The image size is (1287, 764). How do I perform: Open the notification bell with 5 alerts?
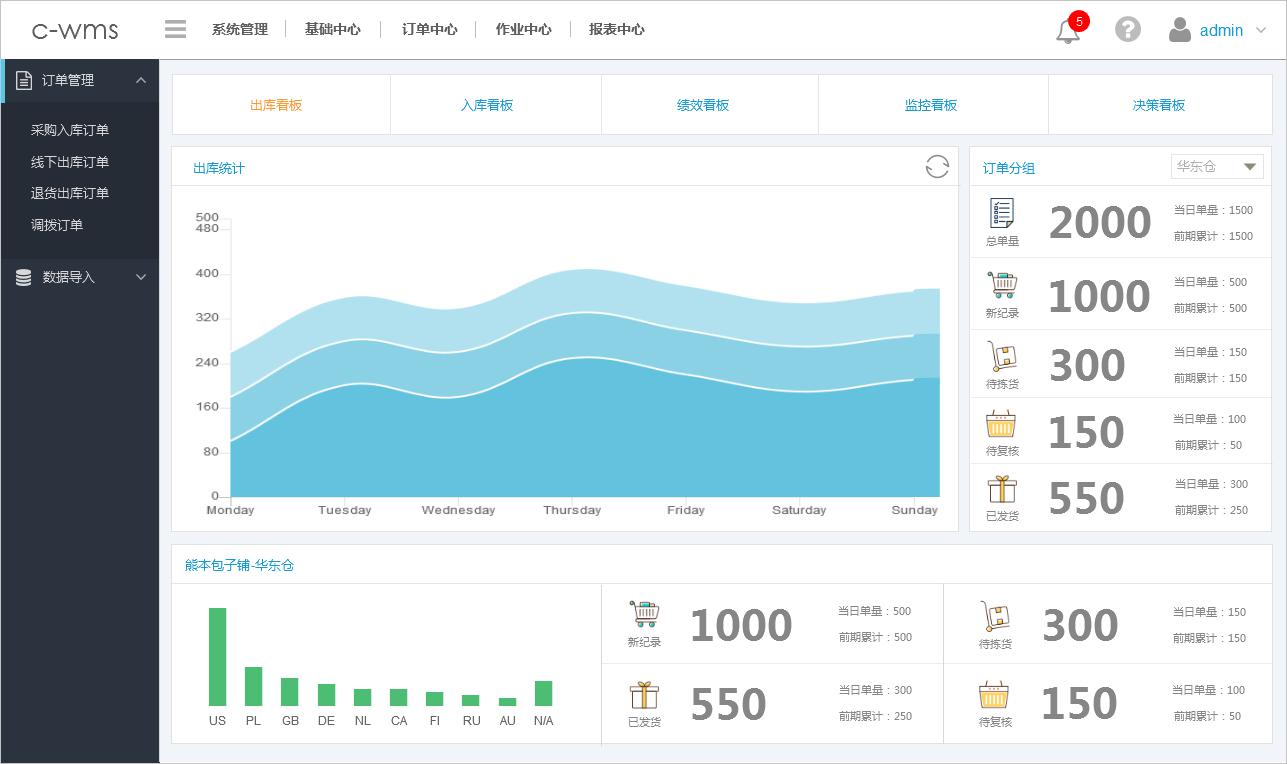[1066, 31]
